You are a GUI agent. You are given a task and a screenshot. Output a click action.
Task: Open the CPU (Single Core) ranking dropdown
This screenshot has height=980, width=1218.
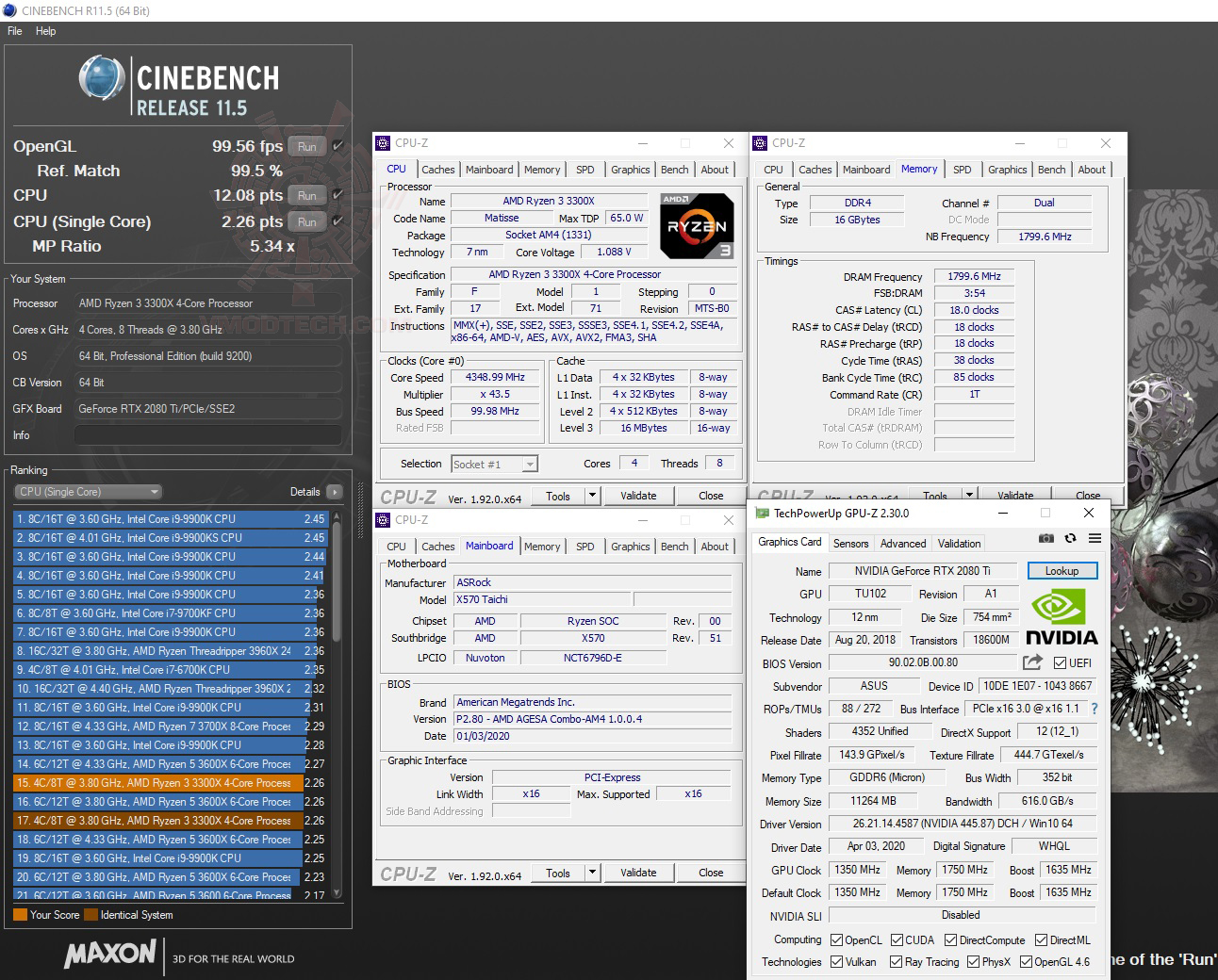tap(88, 492)
